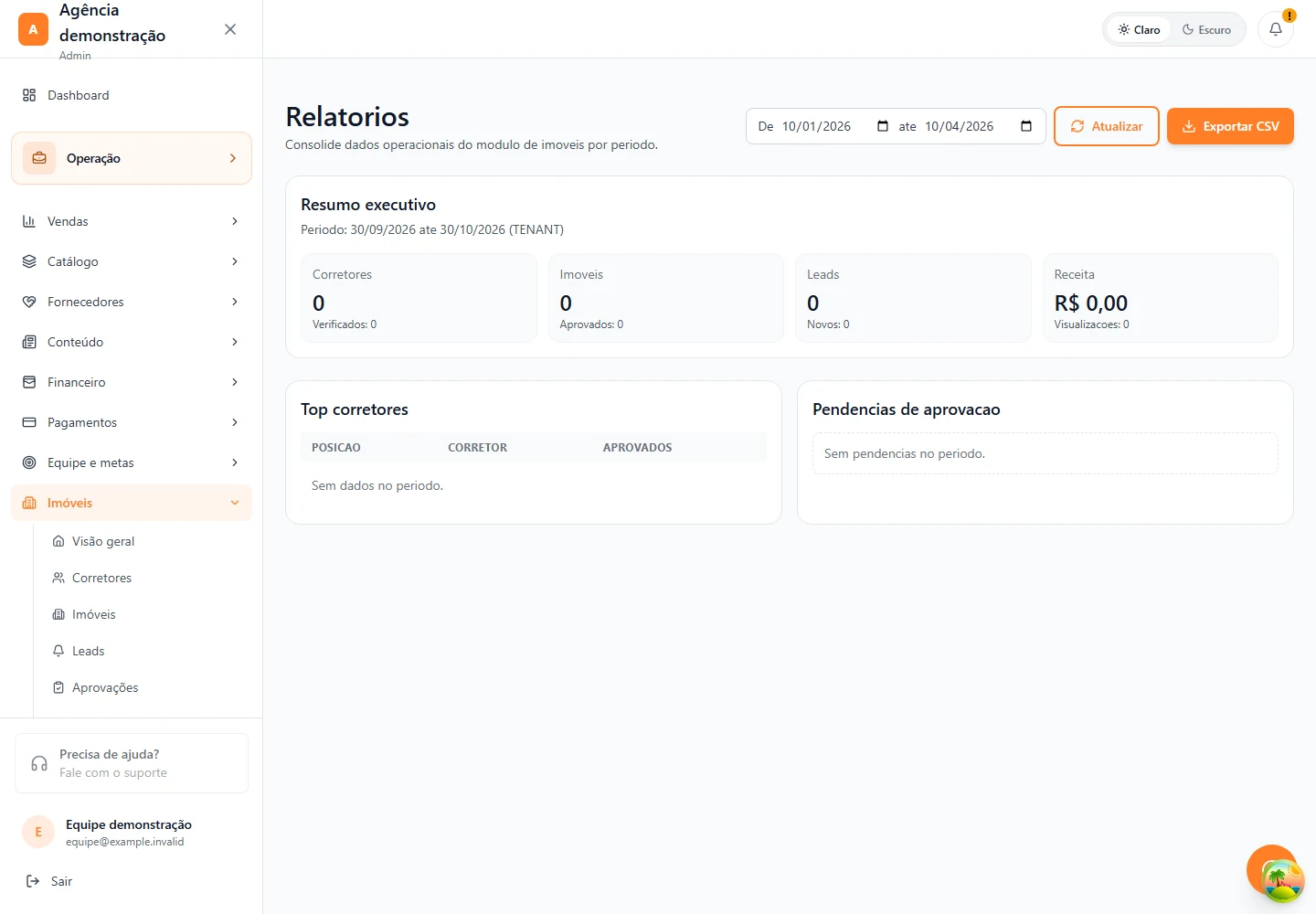Switch to Escuro dark theme

coord(1206,29)
